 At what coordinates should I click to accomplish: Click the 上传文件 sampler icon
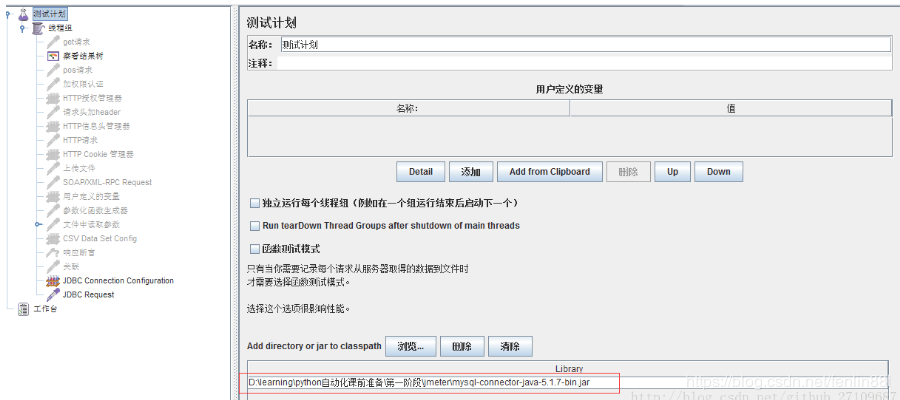click(x=53, y=168)
